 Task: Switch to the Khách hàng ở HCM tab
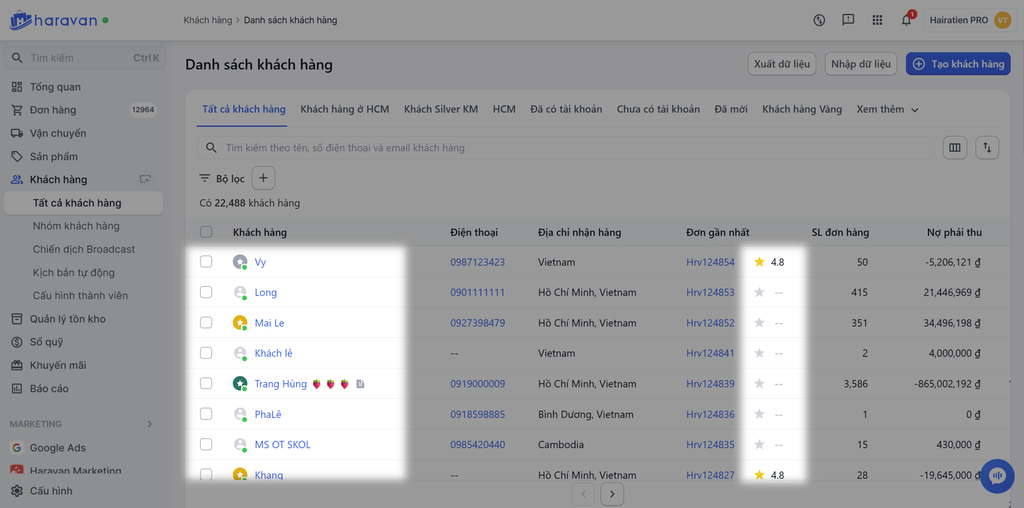pyautogui.click(x=345, y=109)
